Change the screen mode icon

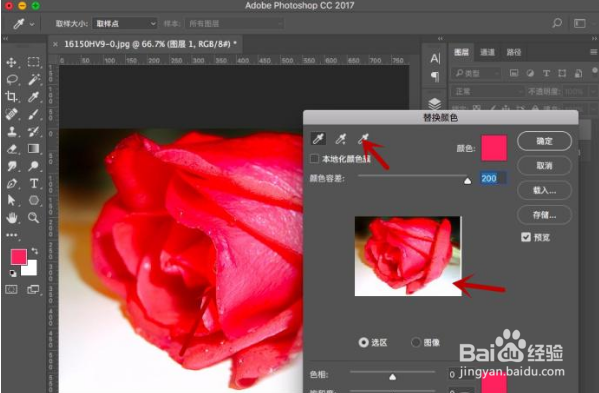point(33,289)
